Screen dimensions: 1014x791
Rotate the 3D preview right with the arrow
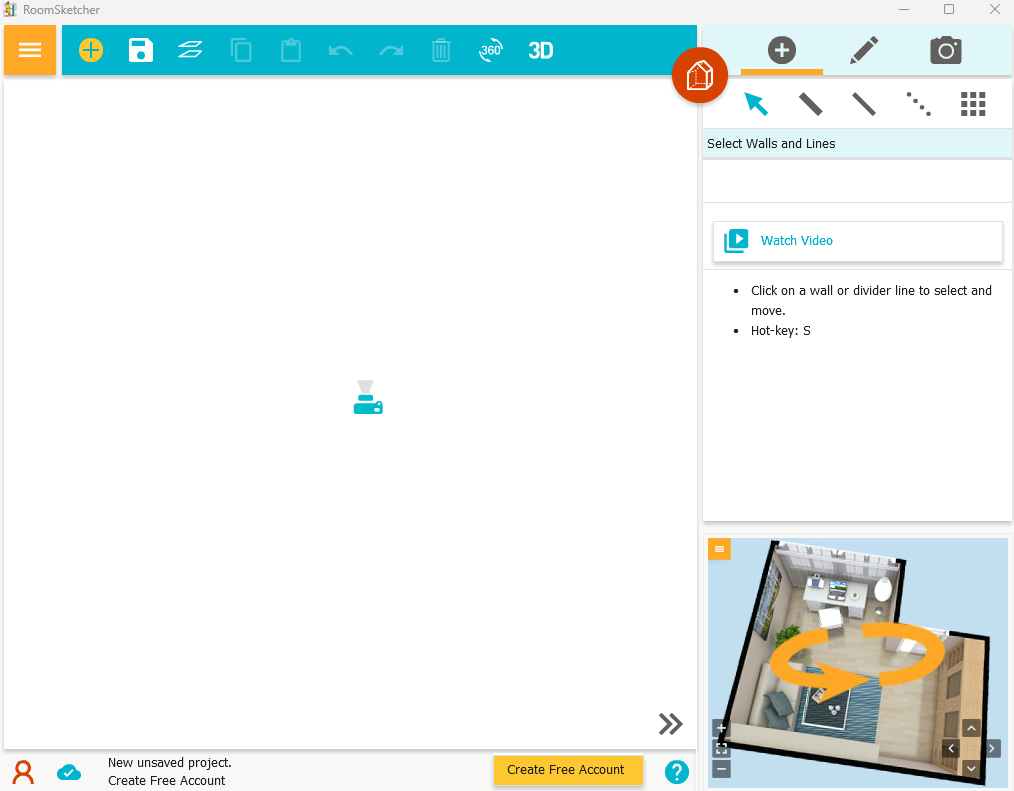coord(991,749)
